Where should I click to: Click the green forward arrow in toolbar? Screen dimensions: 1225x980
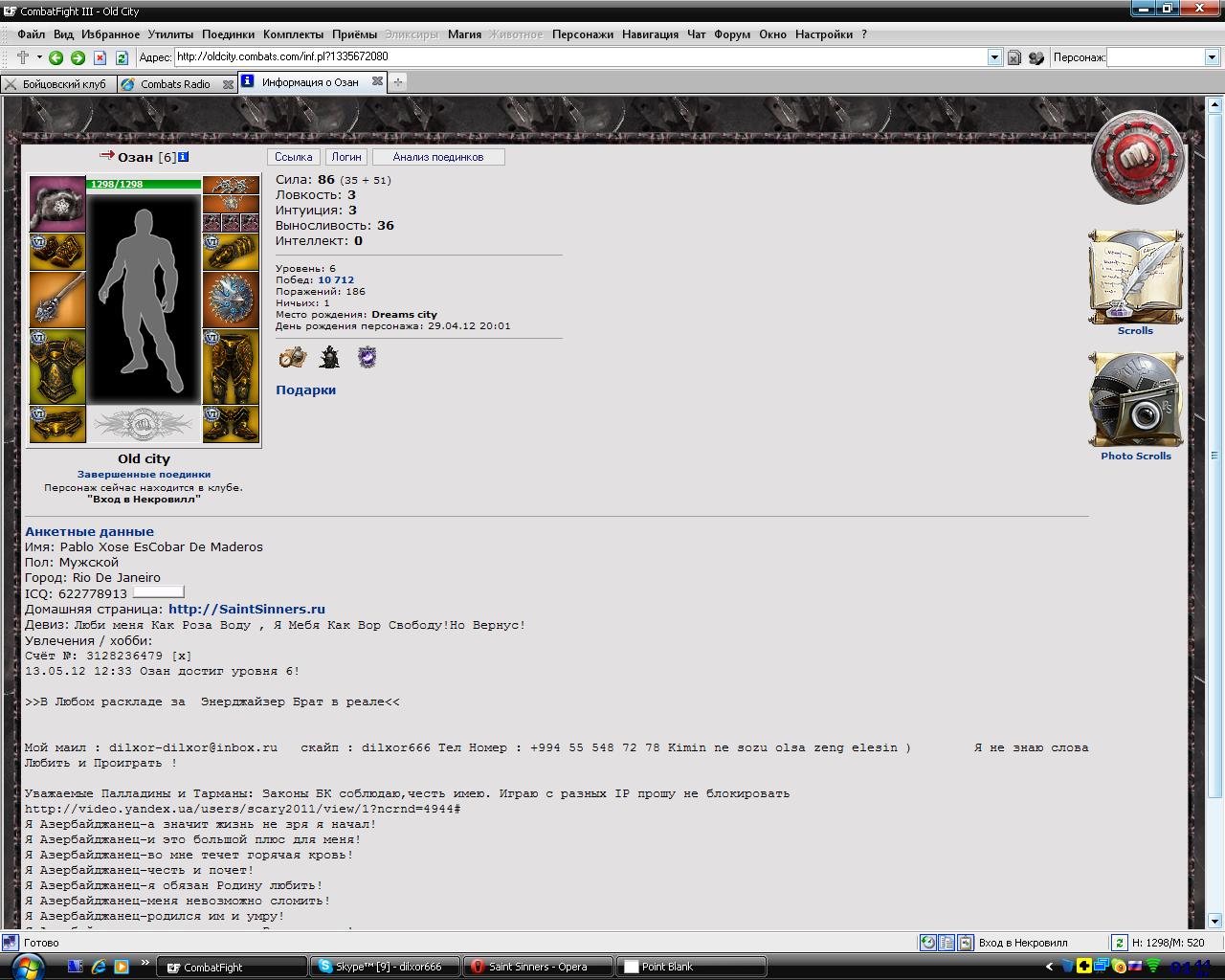[78, 57]
